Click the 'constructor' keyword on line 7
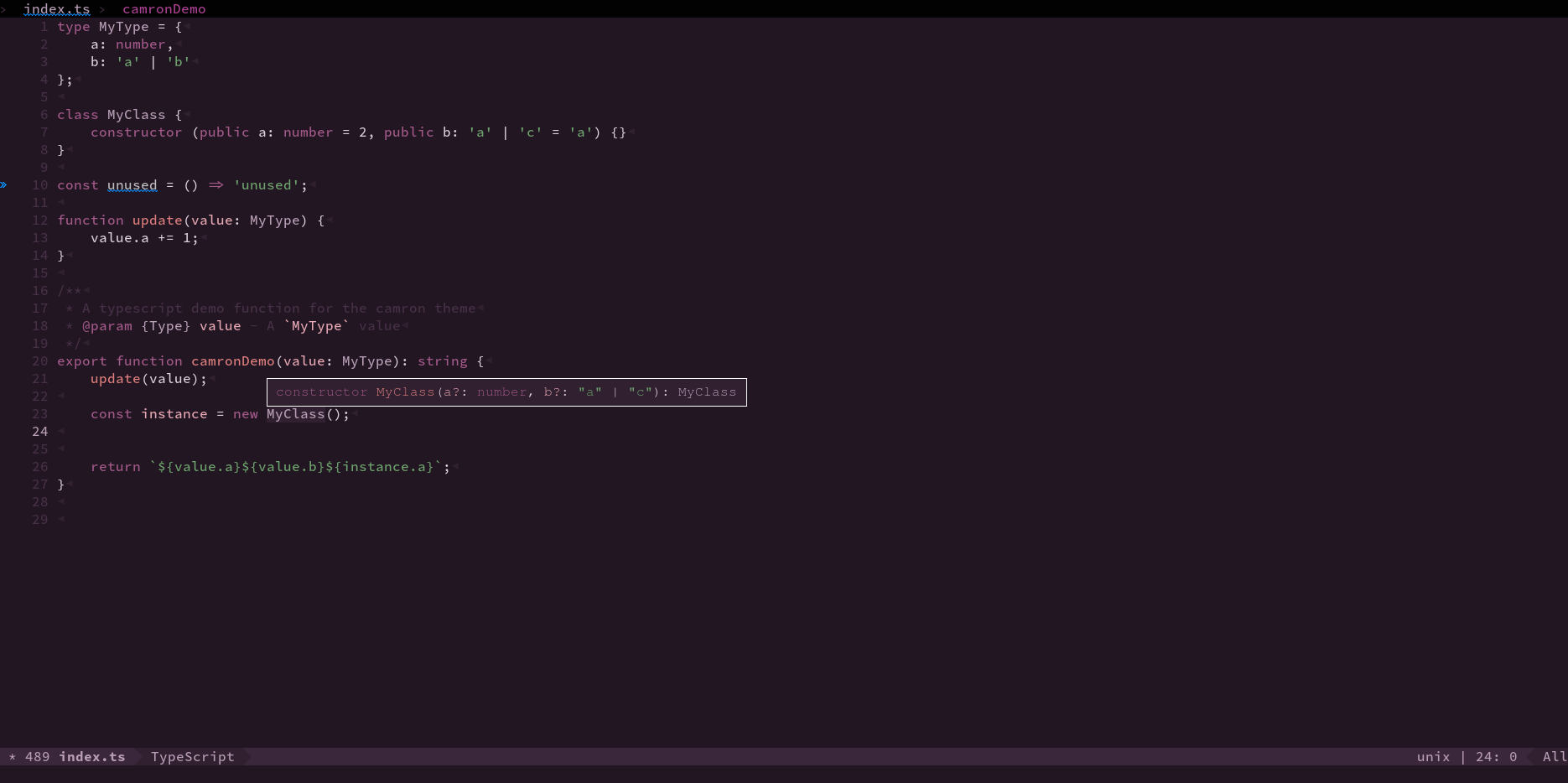Screen dimensions: 1568x783 pos(136,132)
